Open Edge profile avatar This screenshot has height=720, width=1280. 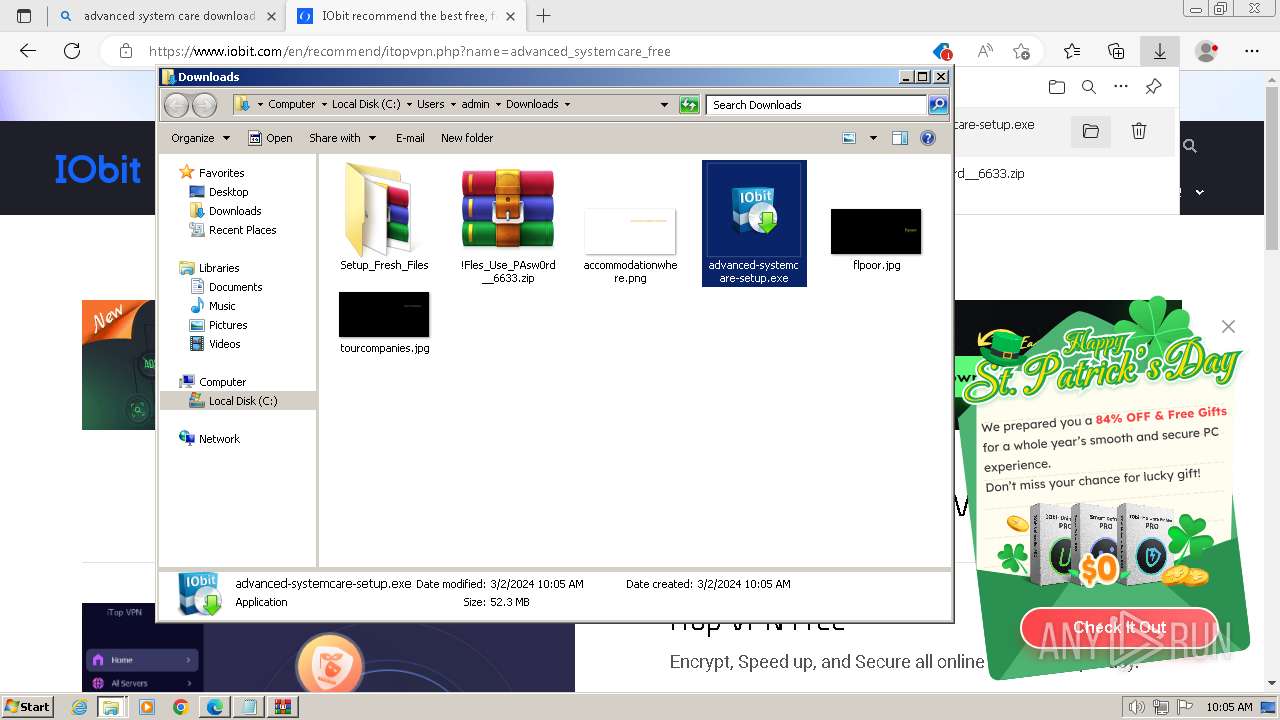tap(1207, 51)
